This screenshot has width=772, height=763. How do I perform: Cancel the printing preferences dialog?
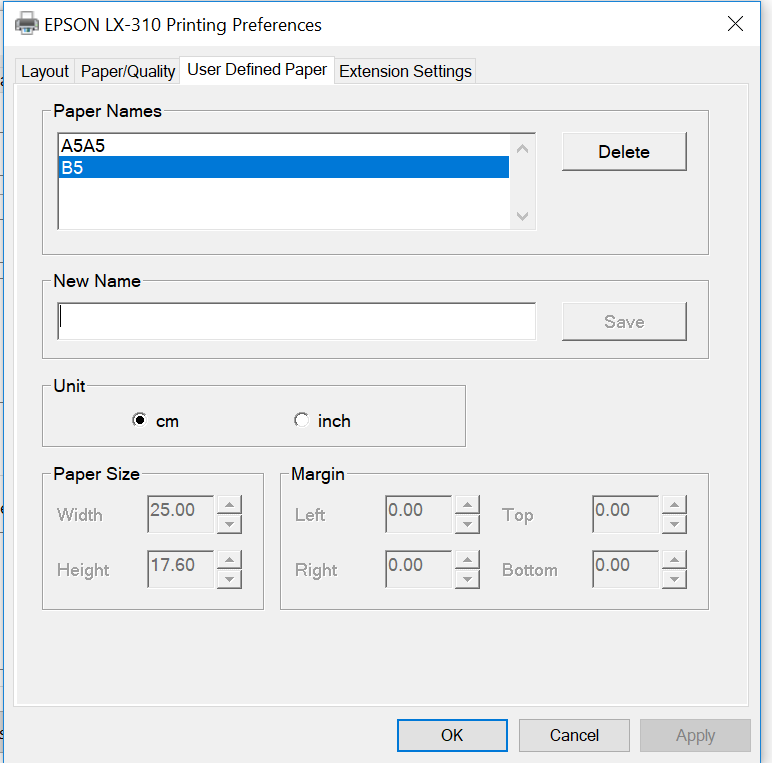[x=574, y=735]
